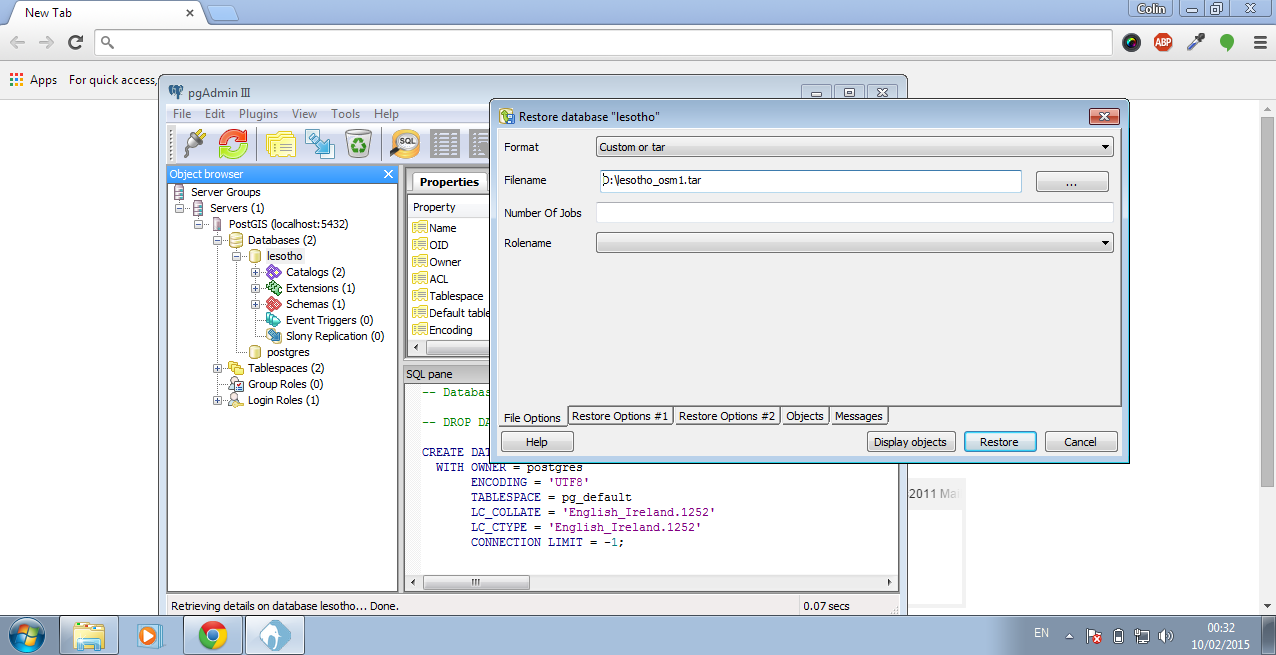The width and height of the screenshot is (1276, 655).
Task: Switch to the Objects tab
Action: coord(805,416)
